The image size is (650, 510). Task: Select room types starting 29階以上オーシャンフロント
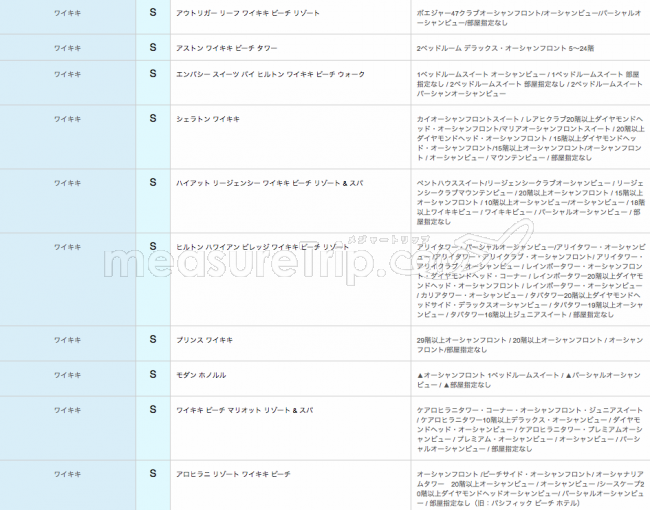click(529, 345)
